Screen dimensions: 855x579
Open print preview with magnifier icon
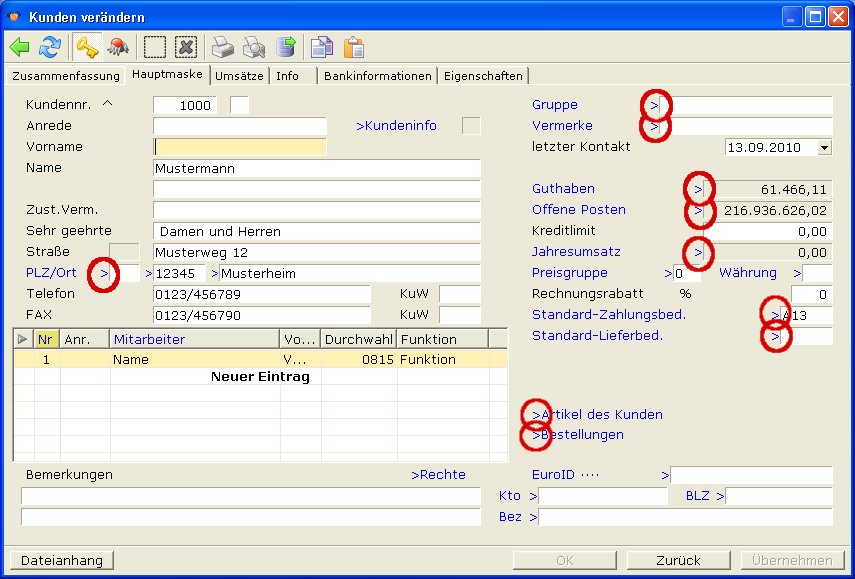(x=255, y=47)
